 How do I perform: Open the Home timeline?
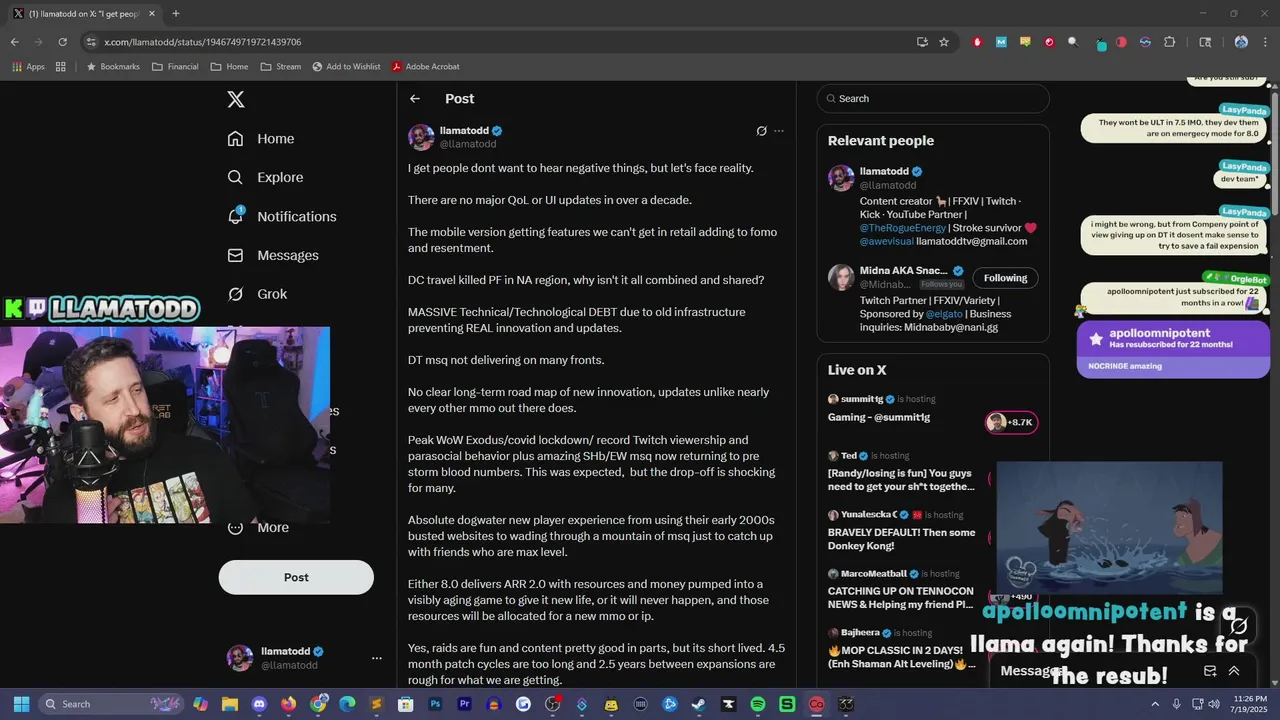(261, 139)
